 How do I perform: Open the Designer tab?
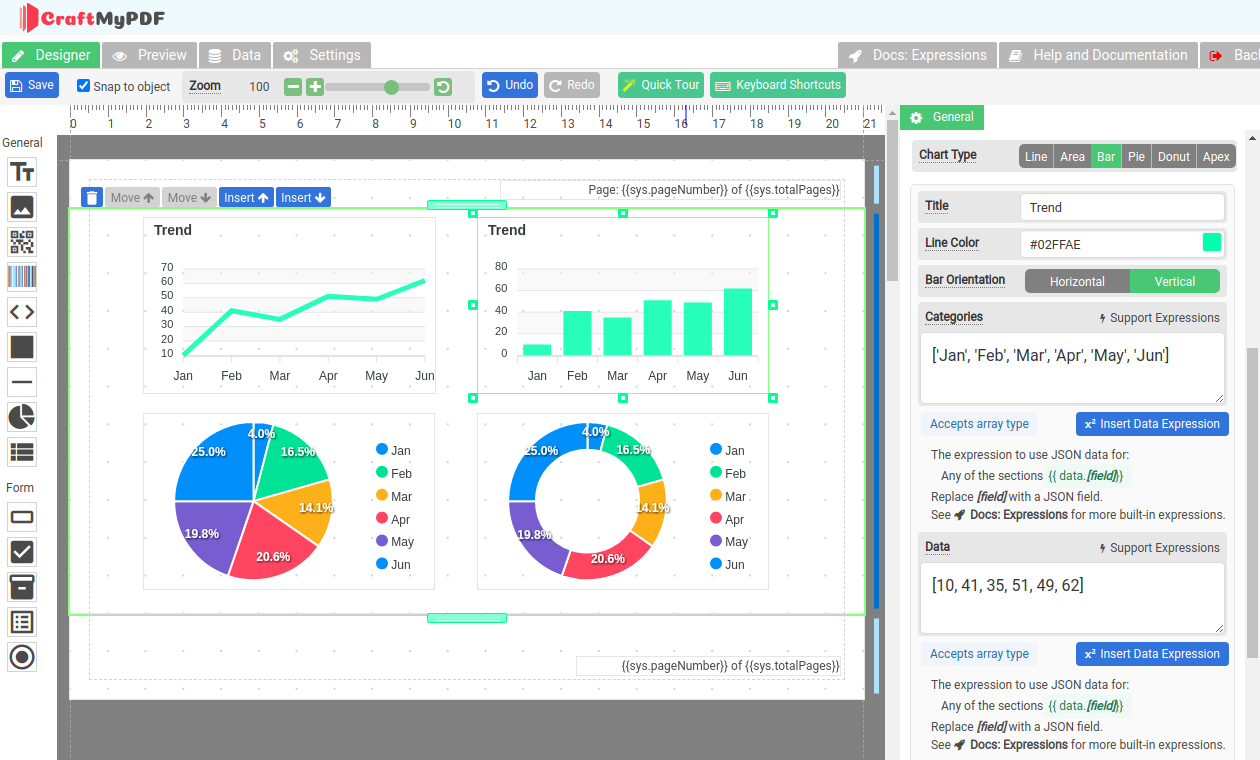tap(51, 55)
